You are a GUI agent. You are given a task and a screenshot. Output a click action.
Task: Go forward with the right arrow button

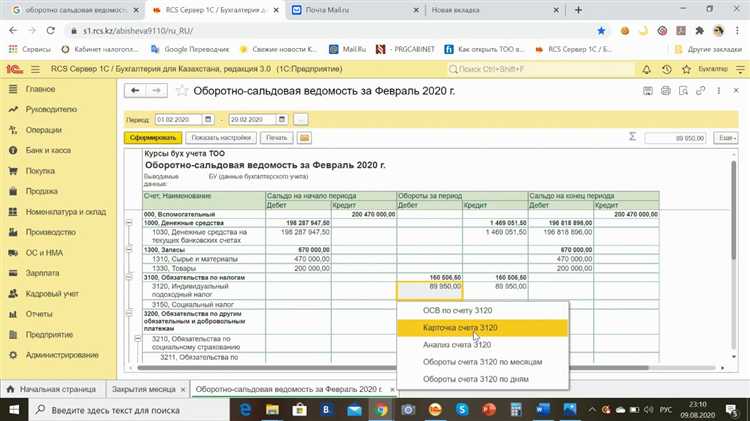pos(156,90)
